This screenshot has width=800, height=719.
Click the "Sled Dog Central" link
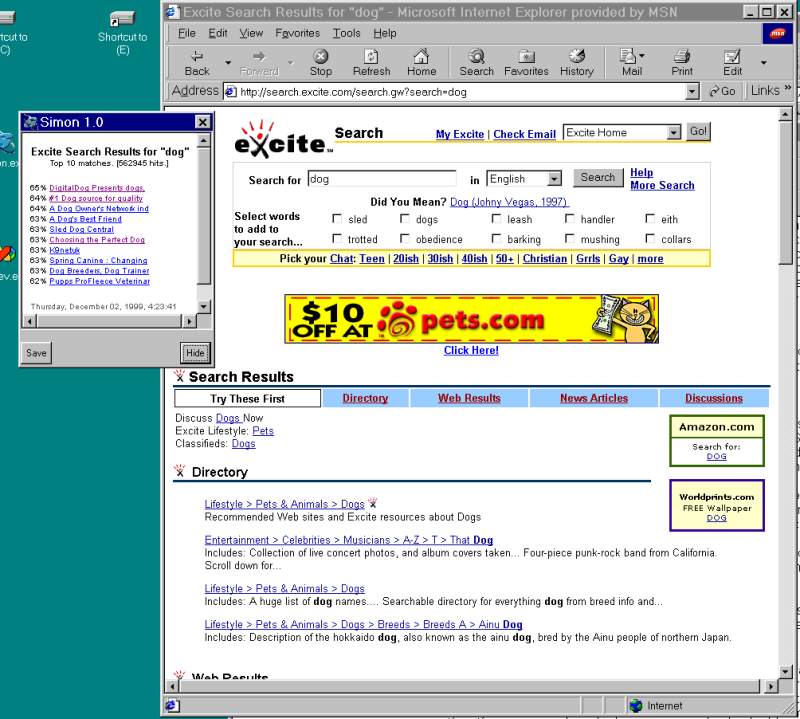coord(81,229)
